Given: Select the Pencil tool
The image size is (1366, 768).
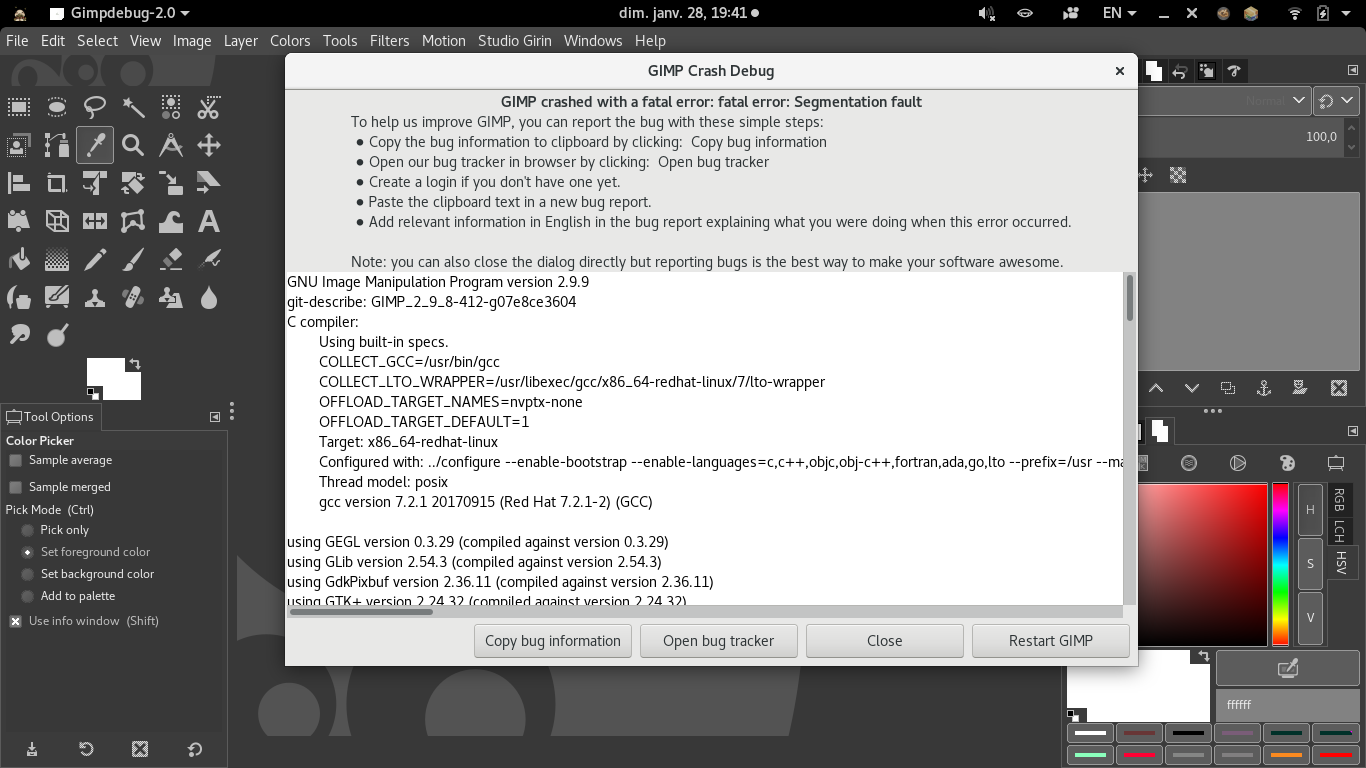Looking at the screenshot, I should (95, 259).
